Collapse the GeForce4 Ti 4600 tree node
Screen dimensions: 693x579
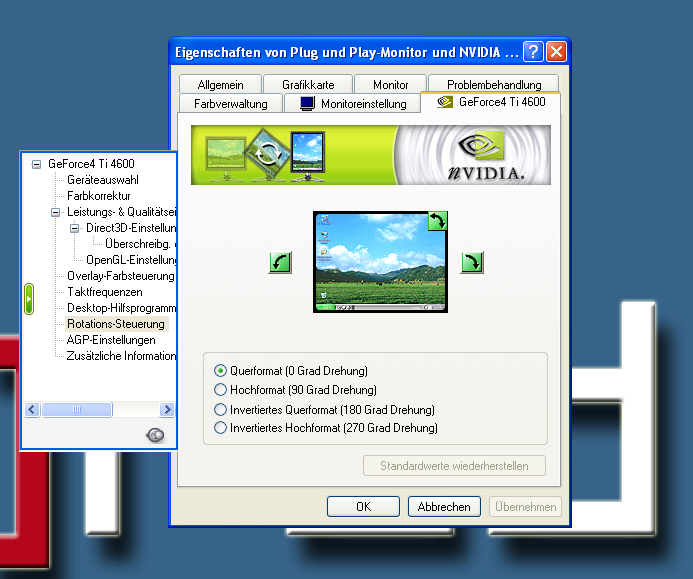pos(37,164)
